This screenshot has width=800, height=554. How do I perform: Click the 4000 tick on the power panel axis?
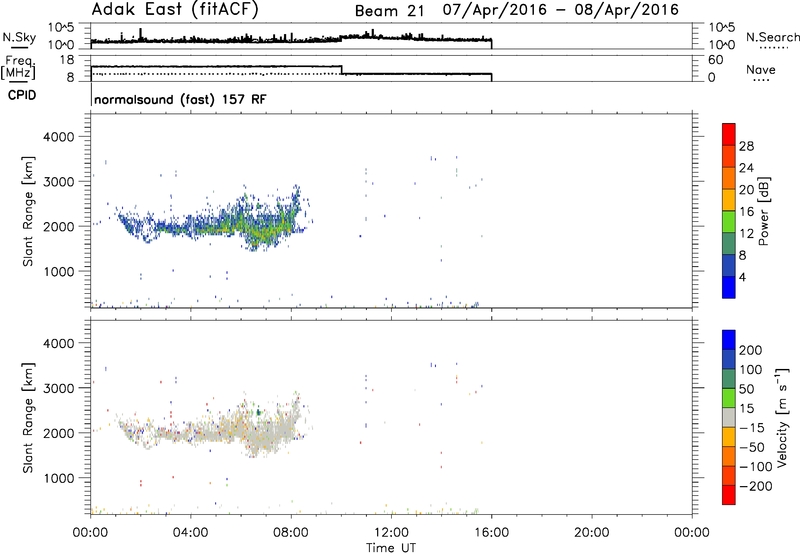tap(59, 137)
